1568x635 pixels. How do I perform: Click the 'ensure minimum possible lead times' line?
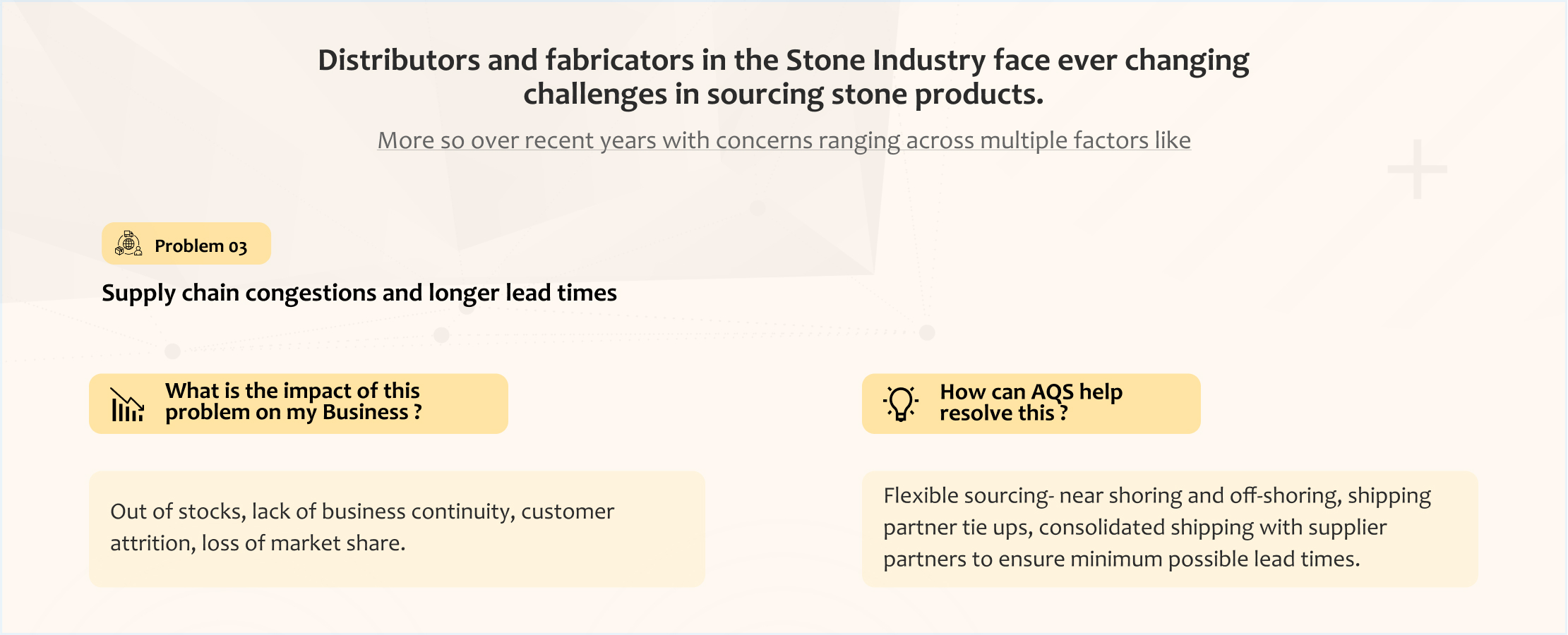[x=1121, y=560]
